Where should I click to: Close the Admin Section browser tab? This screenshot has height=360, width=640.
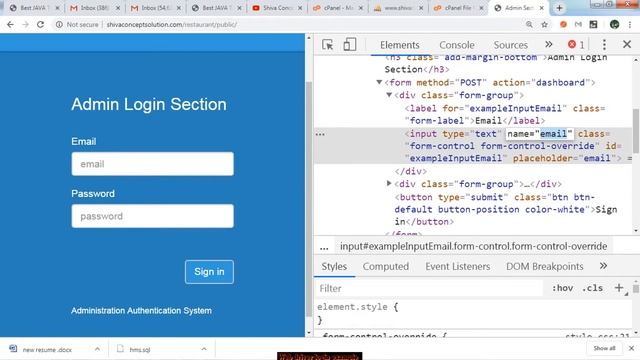click(542, 8)
